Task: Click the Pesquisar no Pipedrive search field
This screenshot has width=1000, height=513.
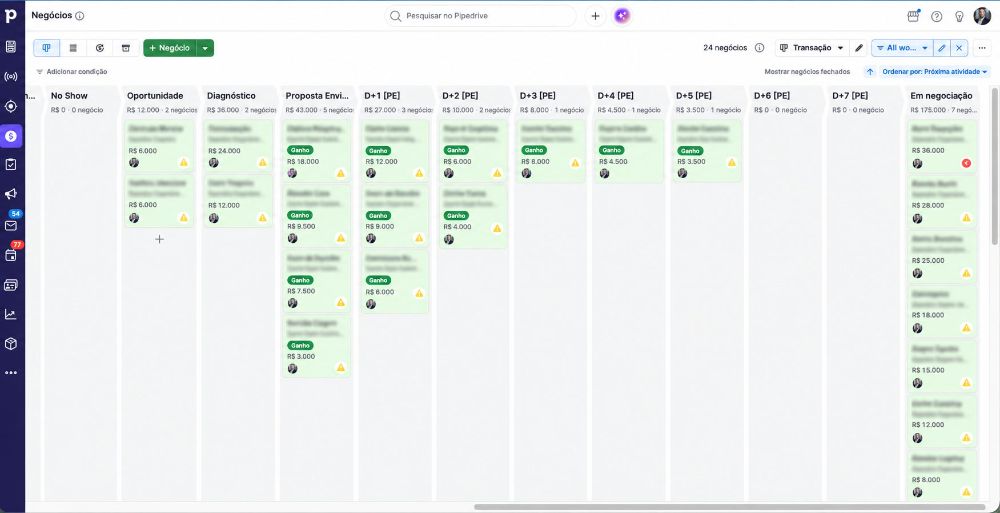Action: [x=480, y=16]
